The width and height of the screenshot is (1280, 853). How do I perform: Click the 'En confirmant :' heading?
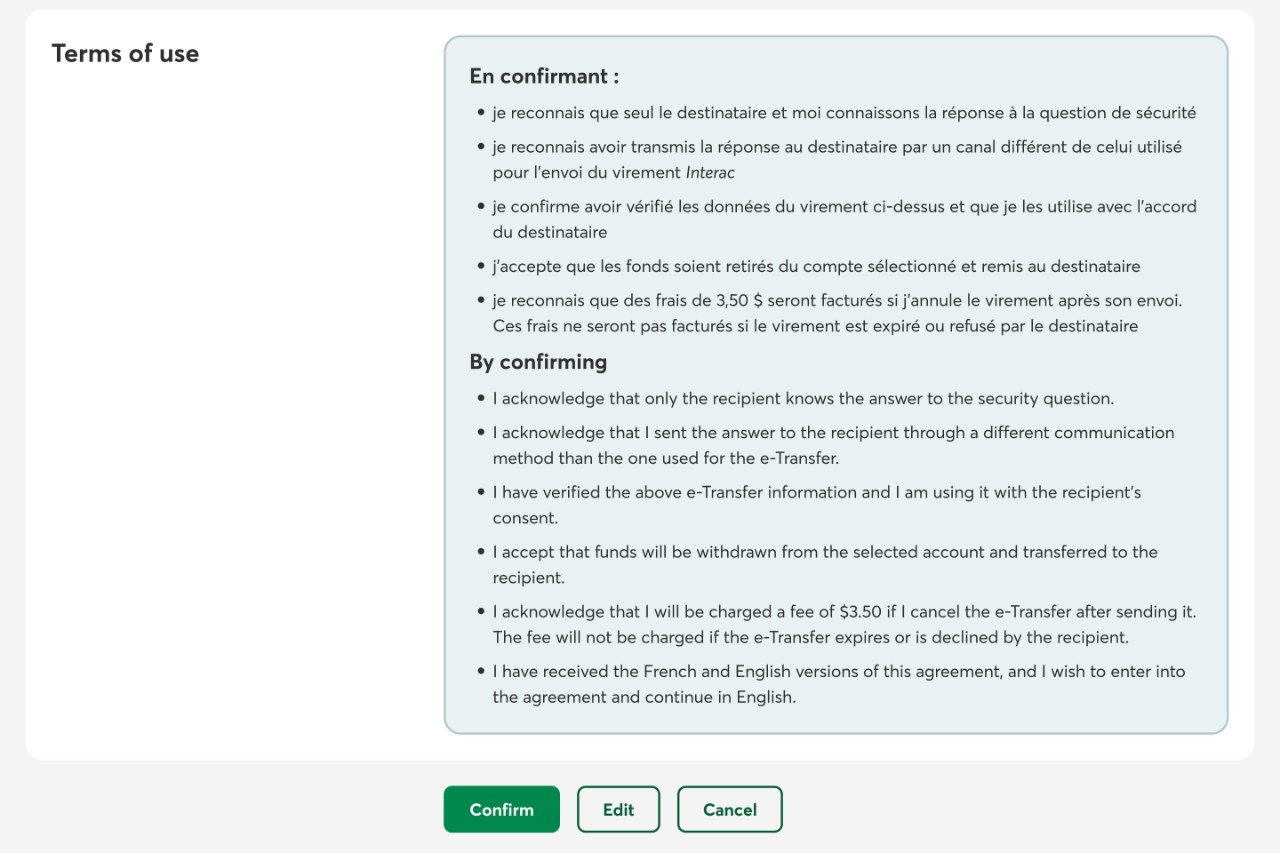coord(544,77)
